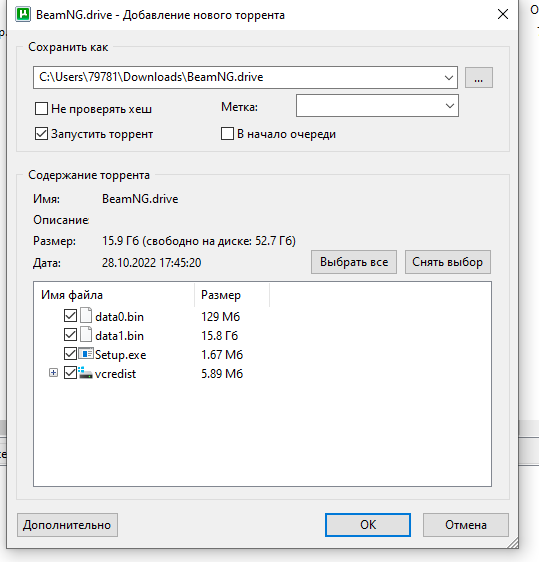The height and width of the screenshot is (562, 539).
Task: Expand the vcredist folder tree node
Action: [x=53, y=373]
